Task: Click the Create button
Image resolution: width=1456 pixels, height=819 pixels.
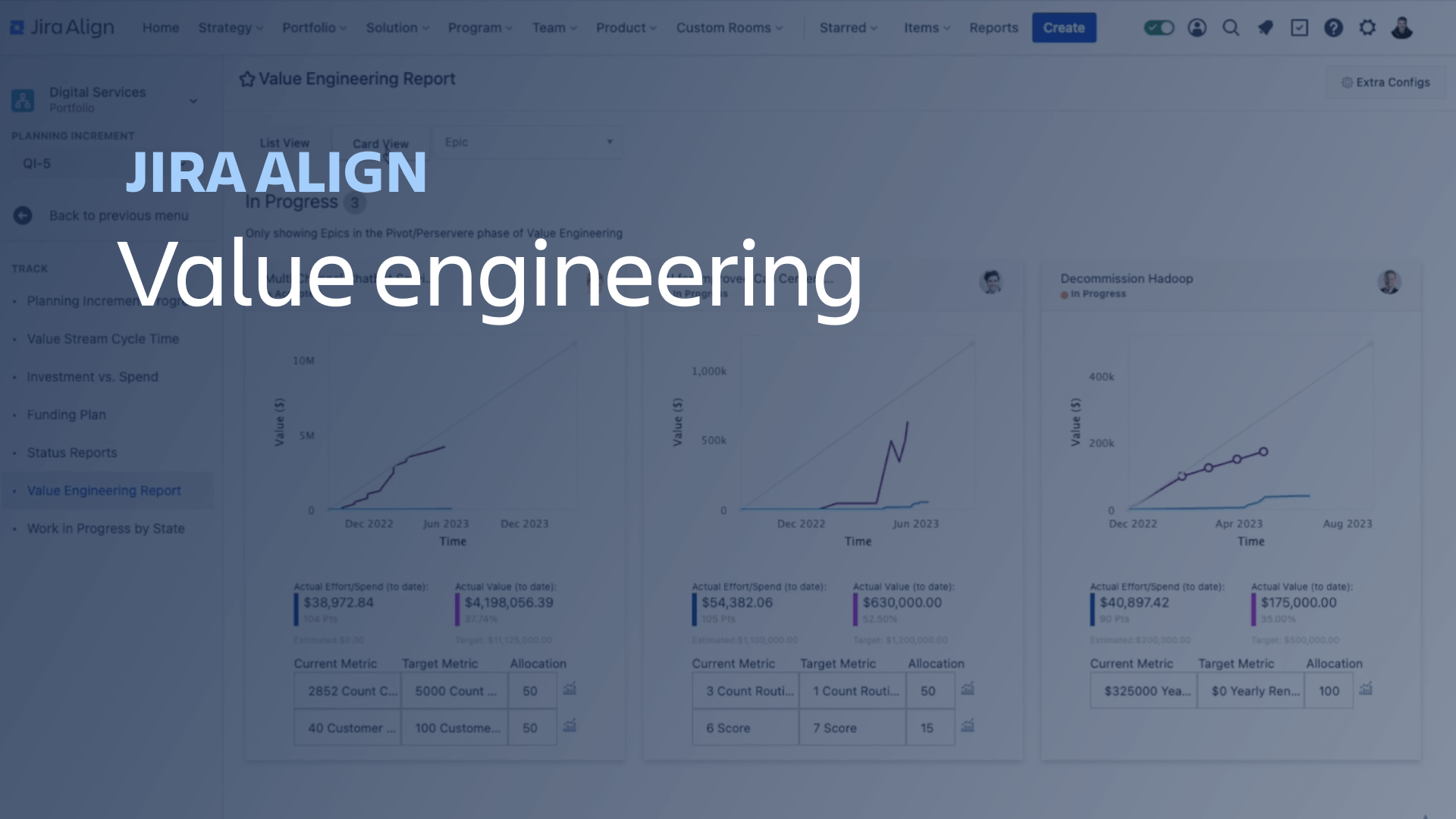Action: click(x=1064, y=27)
